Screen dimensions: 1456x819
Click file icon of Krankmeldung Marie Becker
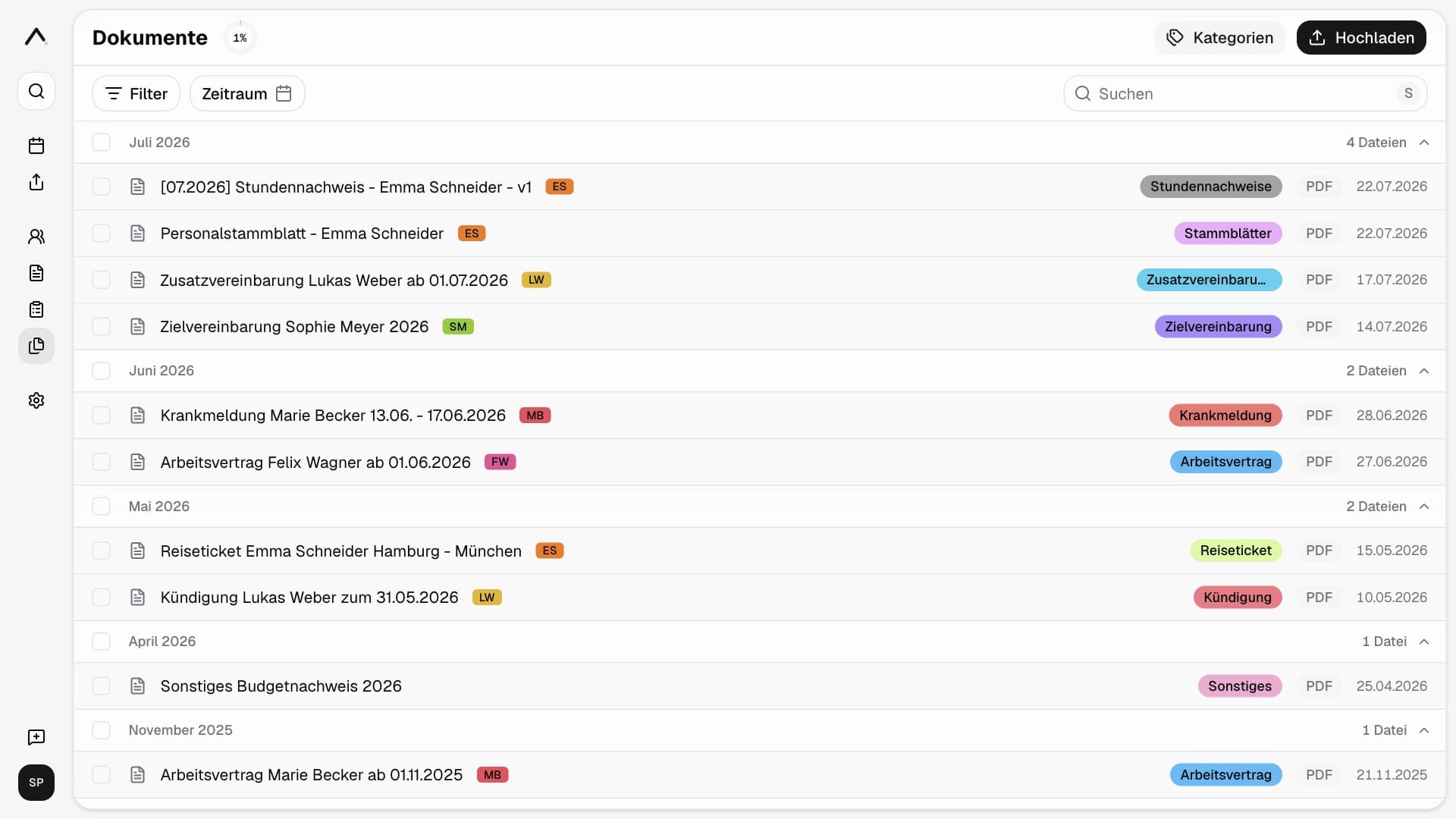137,416
